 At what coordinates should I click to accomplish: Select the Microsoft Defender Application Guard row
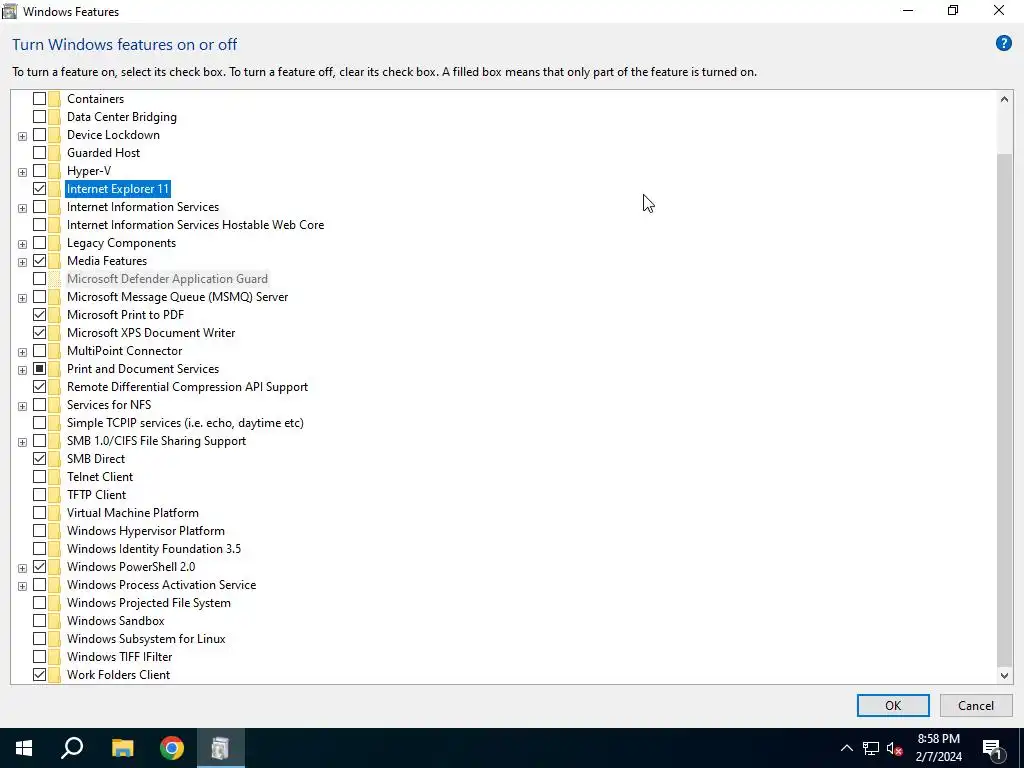pos(167,279)
